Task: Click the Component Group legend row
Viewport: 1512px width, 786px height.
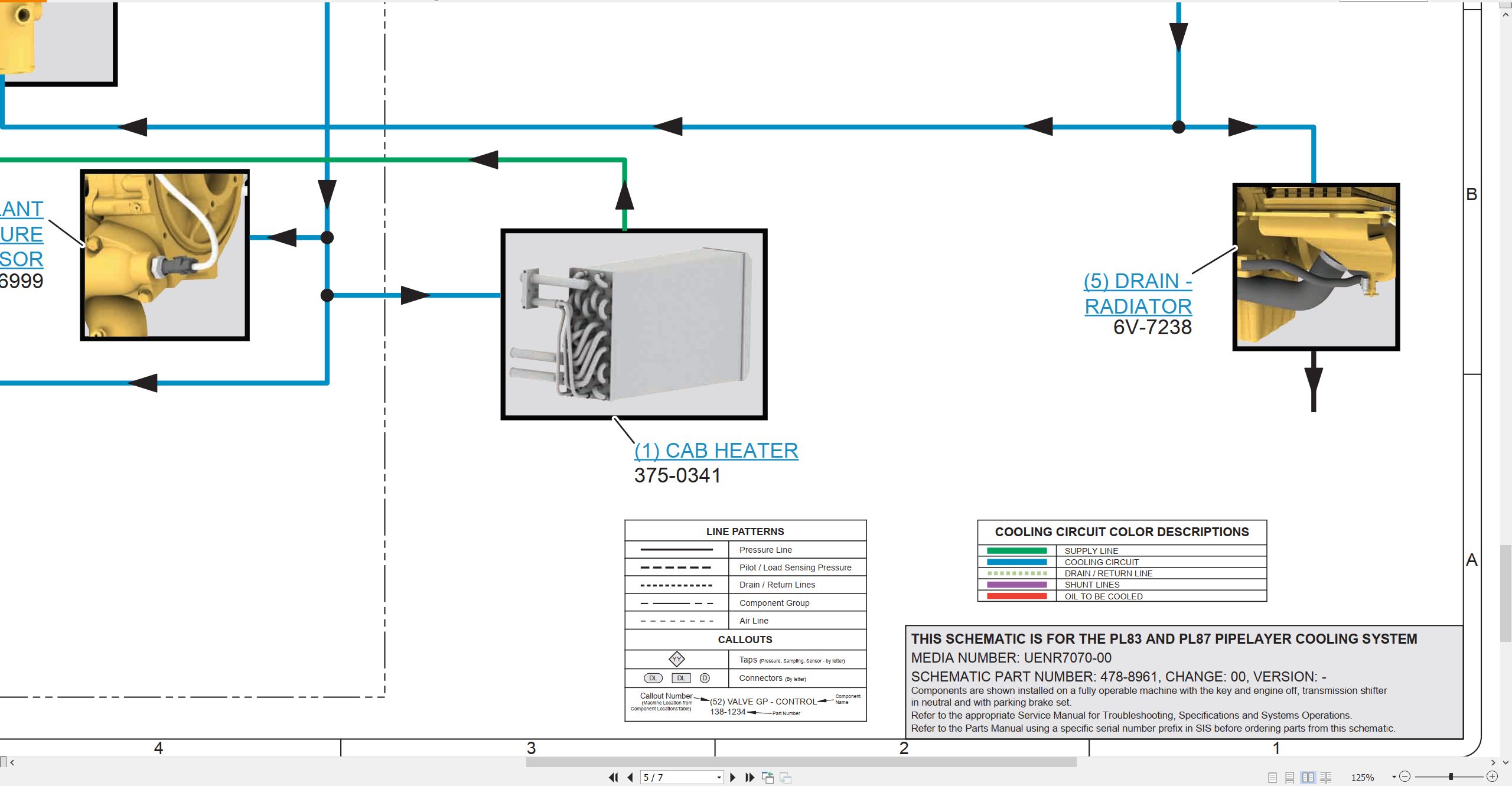Action: tap(745, 603)
